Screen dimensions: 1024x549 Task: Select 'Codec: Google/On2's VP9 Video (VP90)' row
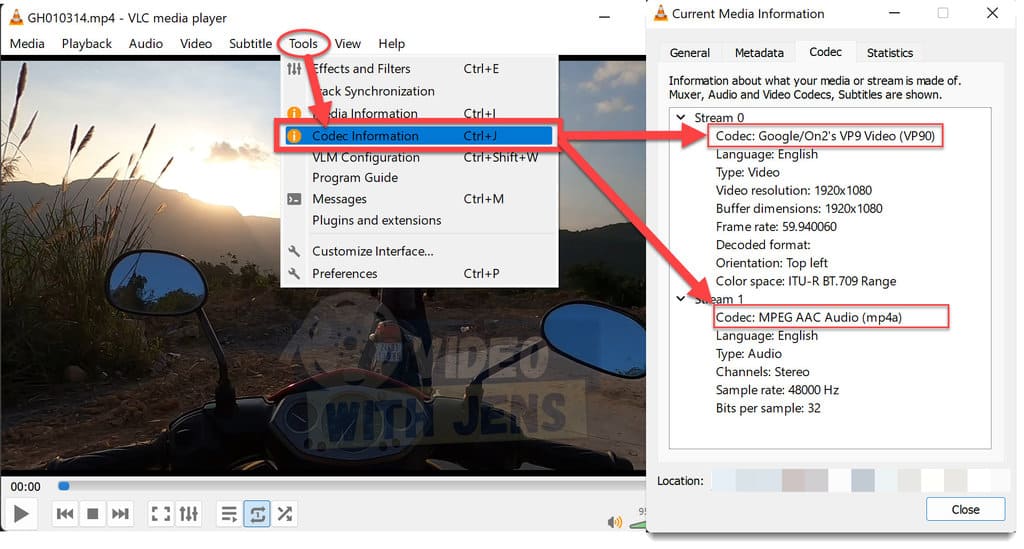coord(825,136)
